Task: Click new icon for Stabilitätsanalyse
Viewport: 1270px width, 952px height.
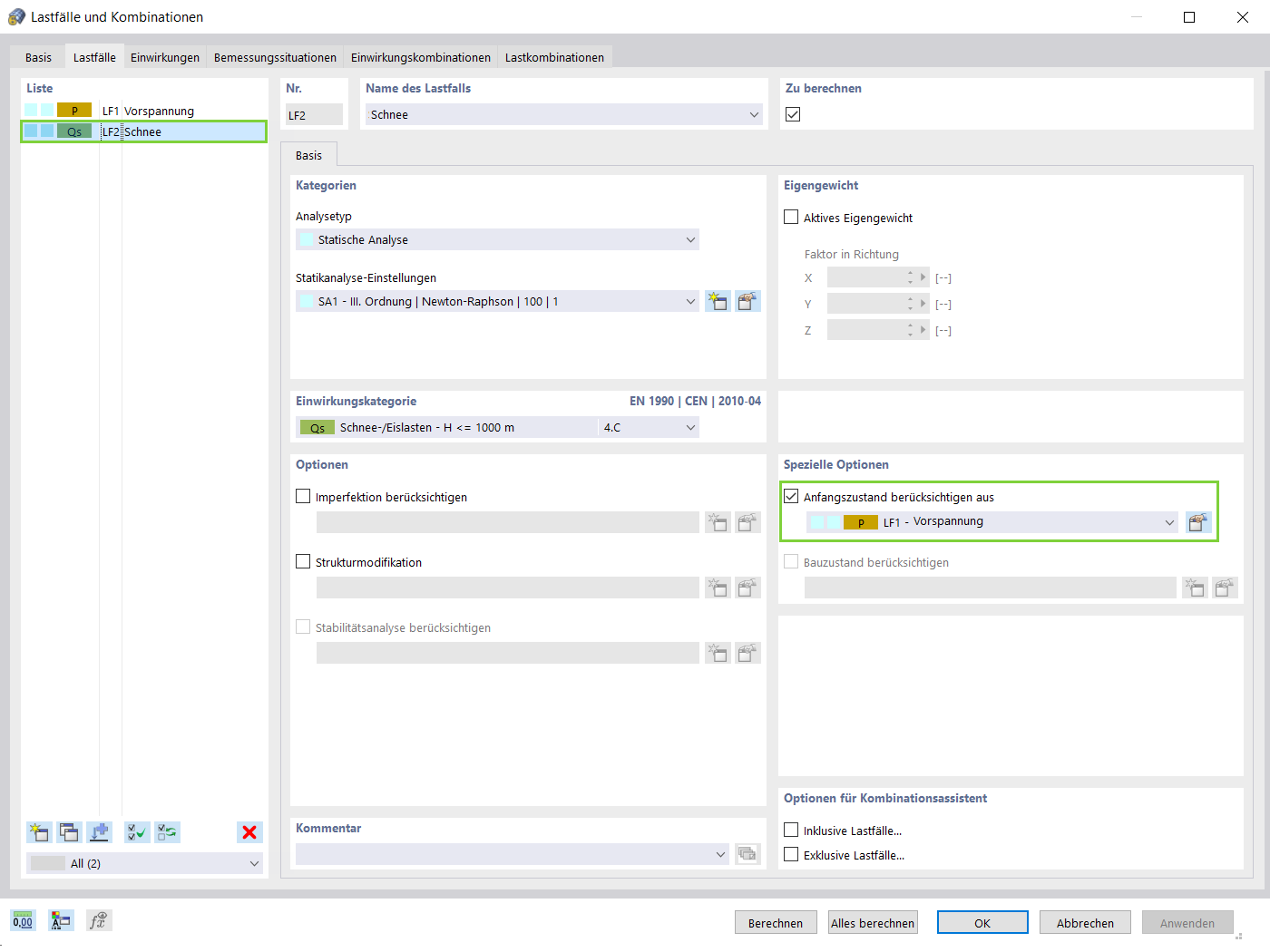Action: coord(718,653)
